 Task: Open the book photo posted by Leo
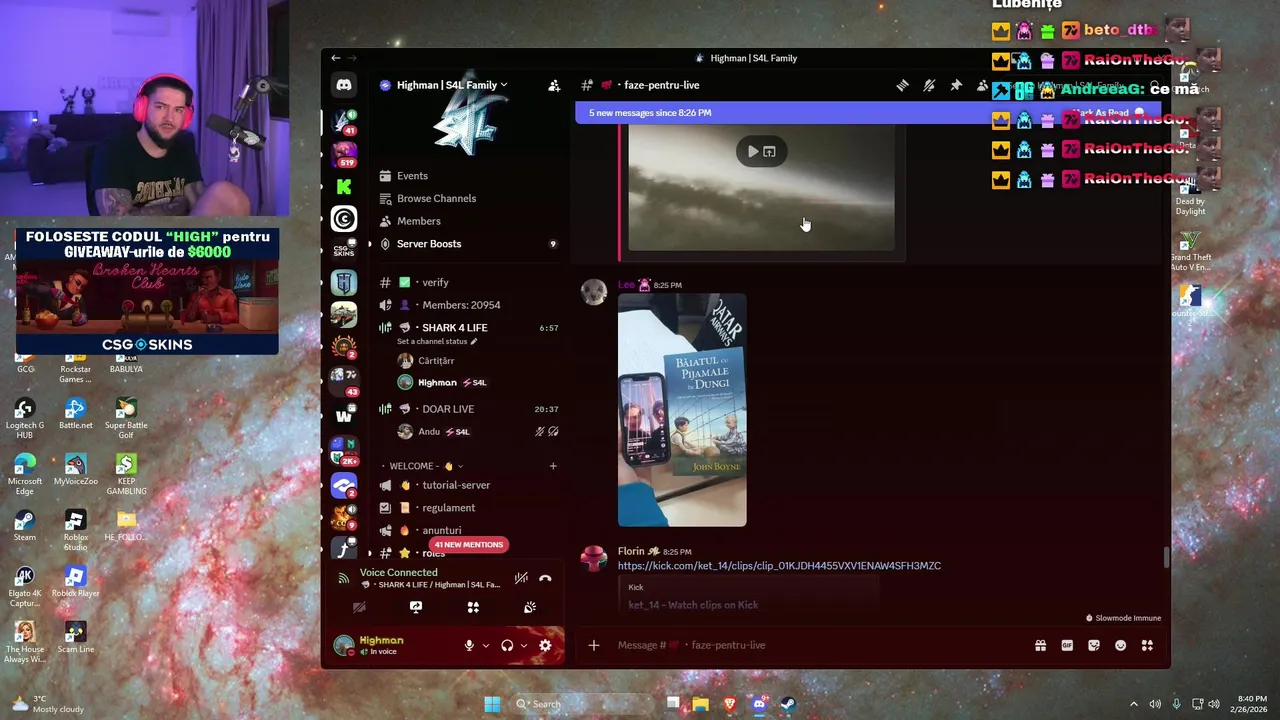click(682, 410)
